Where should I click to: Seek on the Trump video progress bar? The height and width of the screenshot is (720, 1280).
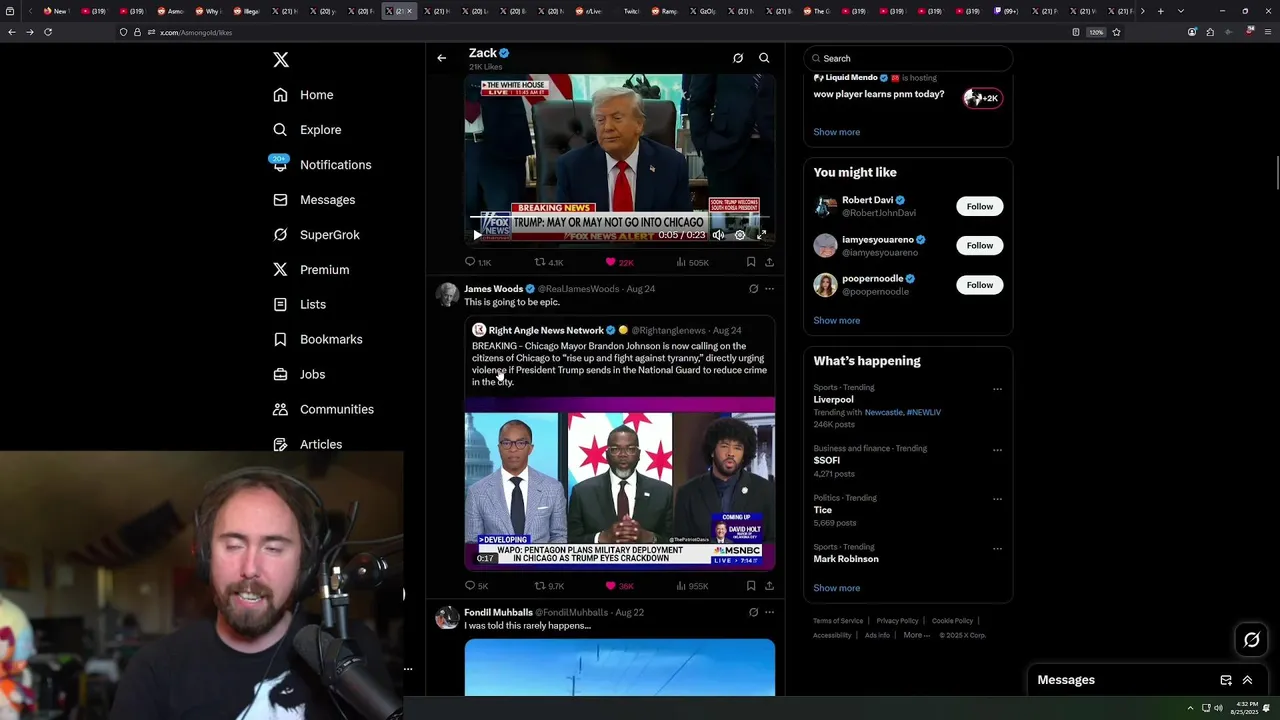[x=619, y=217]
